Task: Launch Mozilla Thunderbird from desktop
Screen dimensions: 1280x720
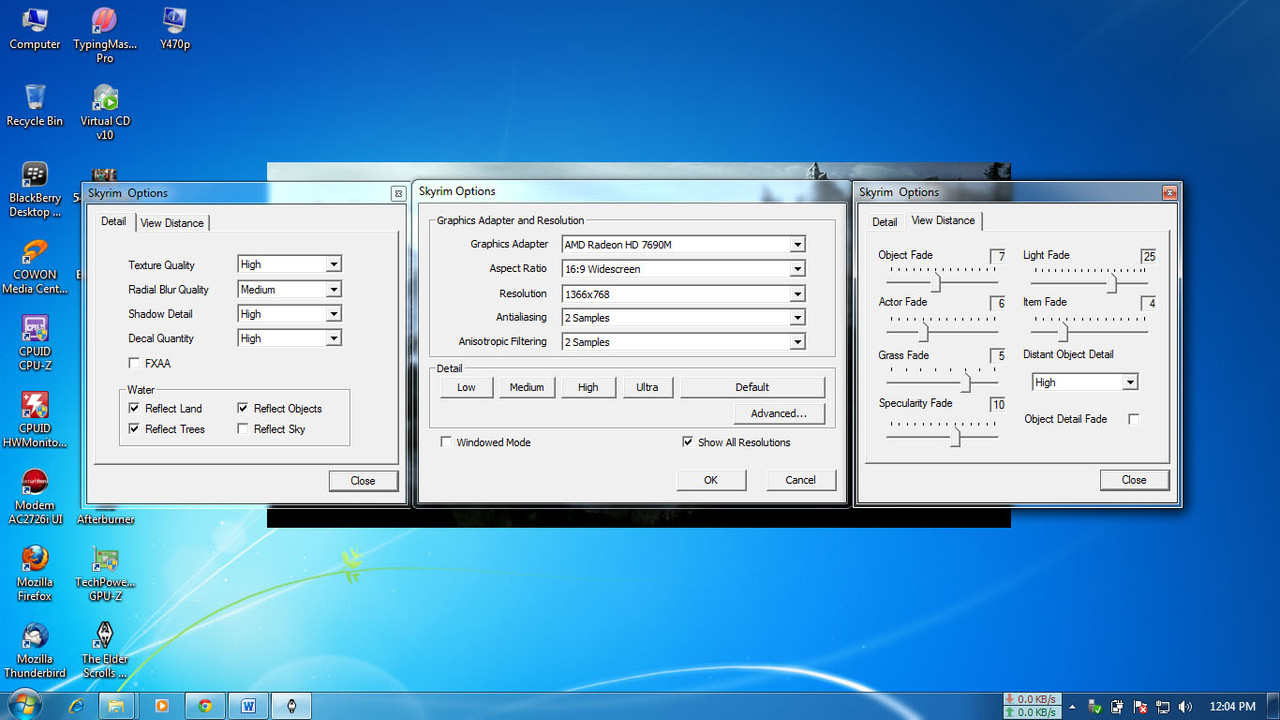Action: tap(35, 651)
